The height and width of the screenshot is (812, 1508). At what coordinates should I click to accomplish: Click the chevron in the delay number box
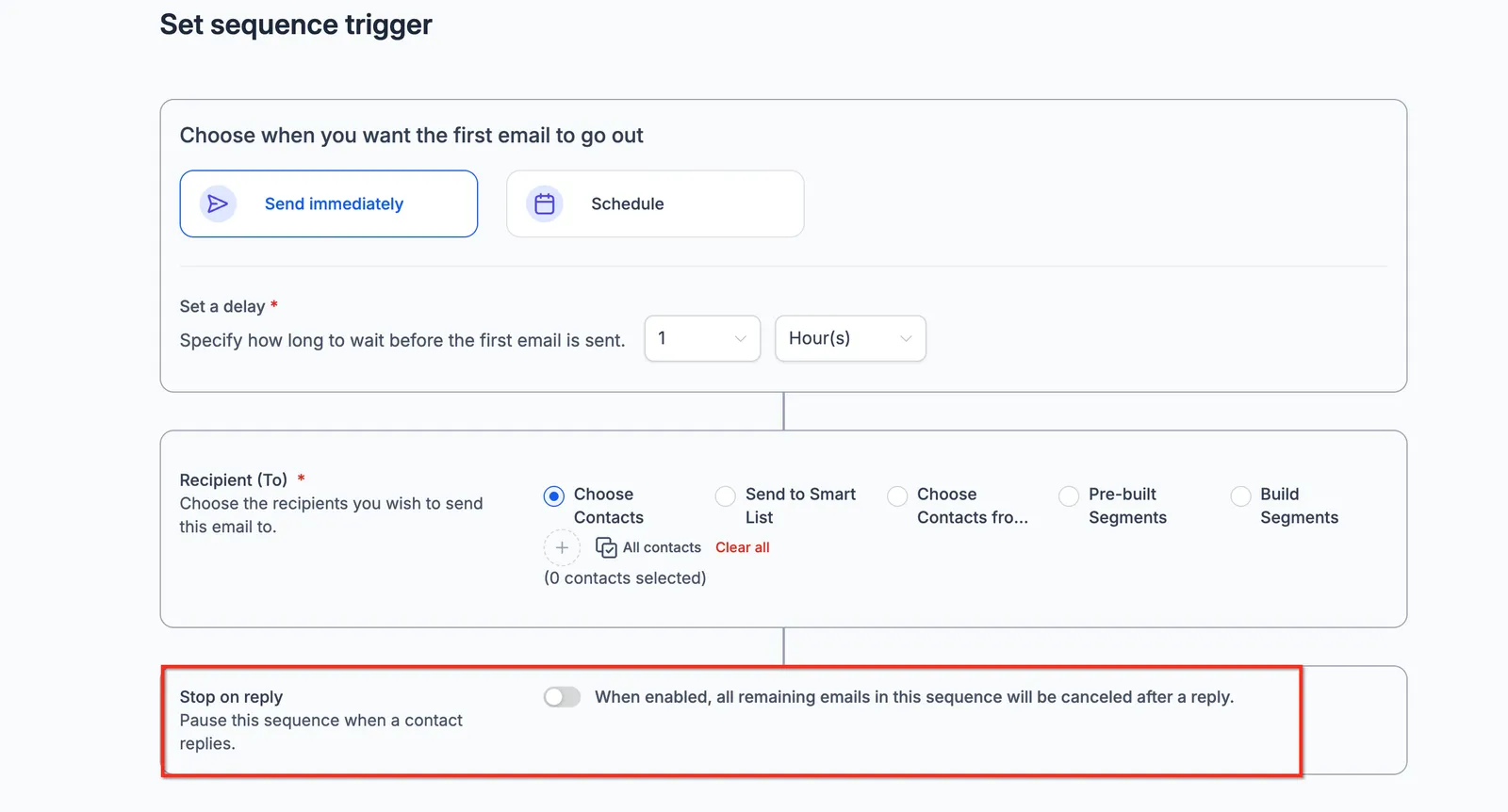tap(741, 338)
